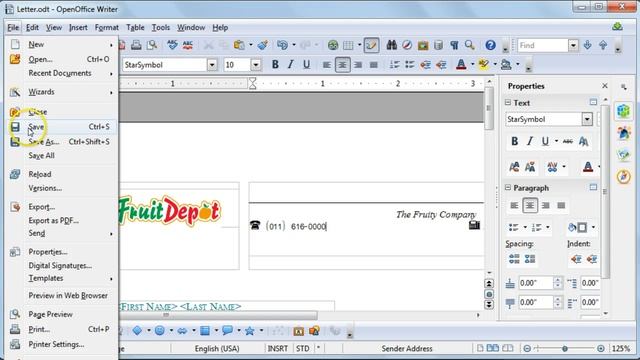Click Find Previous up arrow

coord(603,45)
